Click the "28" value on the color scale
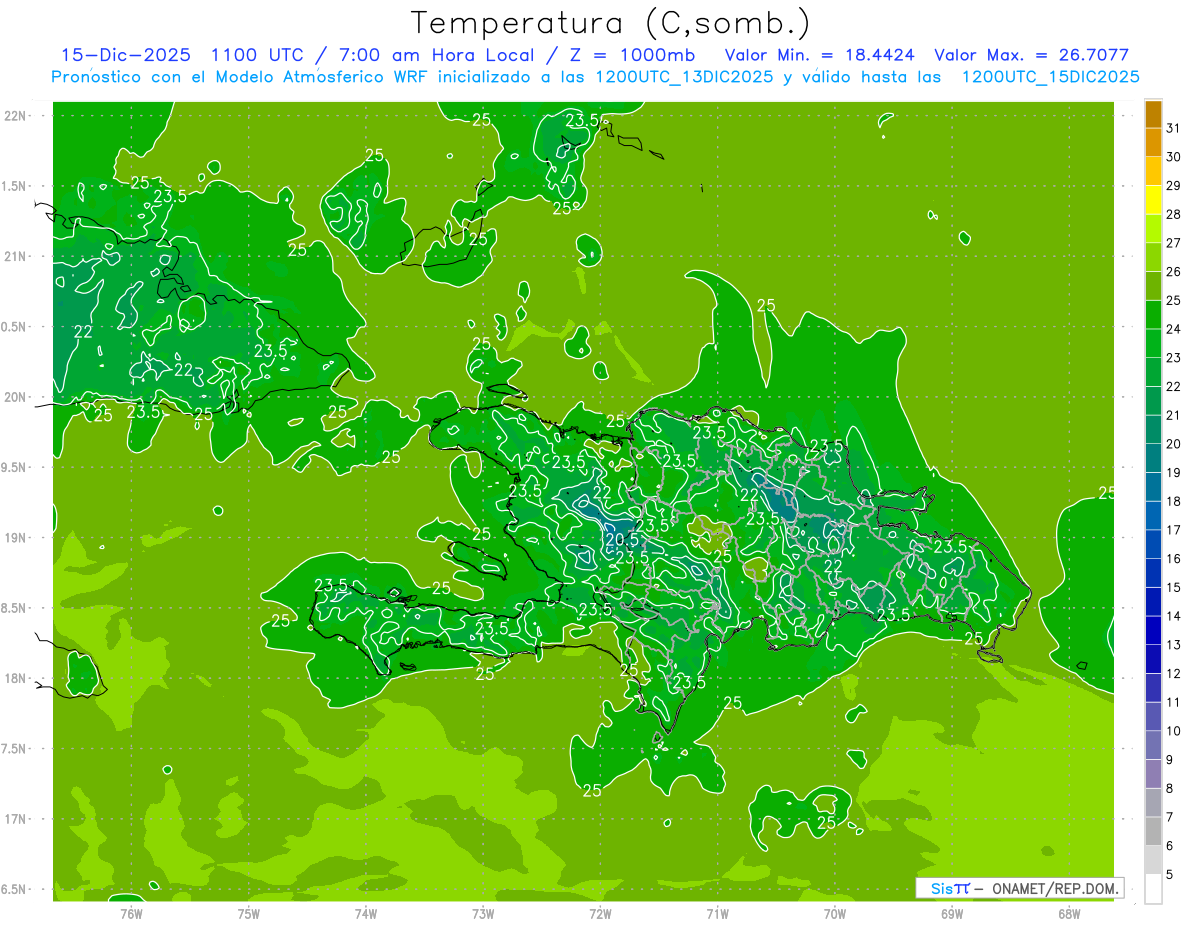The height and width of the screenshot is (927, 1200). click(x=1174, y=214)
